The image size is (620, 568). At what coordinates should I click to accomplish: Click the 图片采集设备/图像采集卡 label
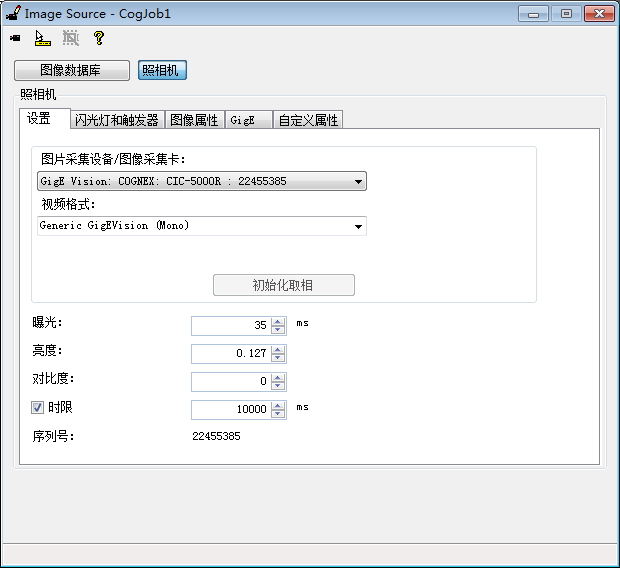pos(113,159)
